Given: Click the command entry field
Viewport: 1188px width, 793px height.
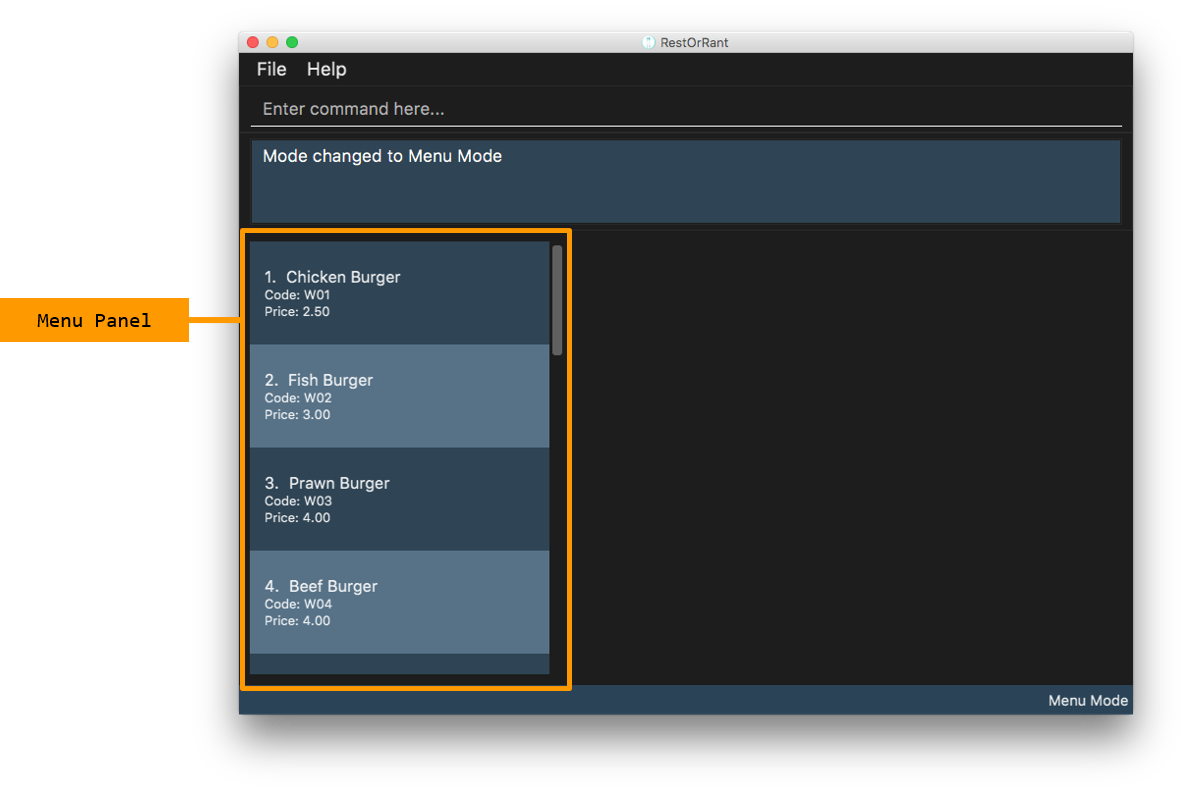Looking at the screenshot, I should click(x=686, y=109).
